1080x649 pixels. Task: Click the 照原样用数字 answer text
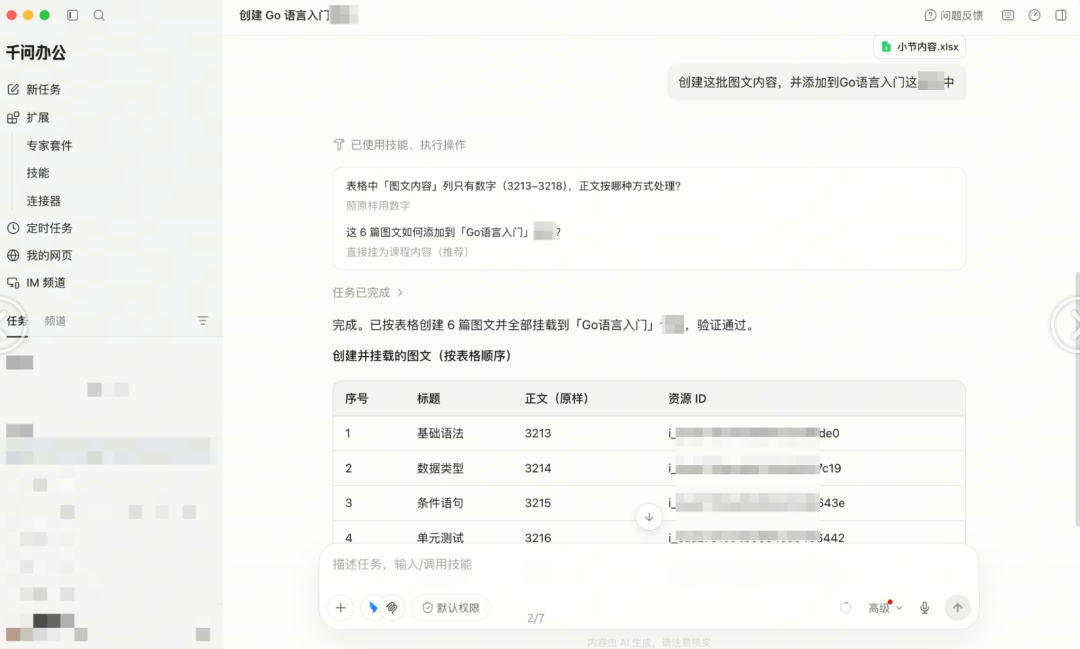(378, 206)
